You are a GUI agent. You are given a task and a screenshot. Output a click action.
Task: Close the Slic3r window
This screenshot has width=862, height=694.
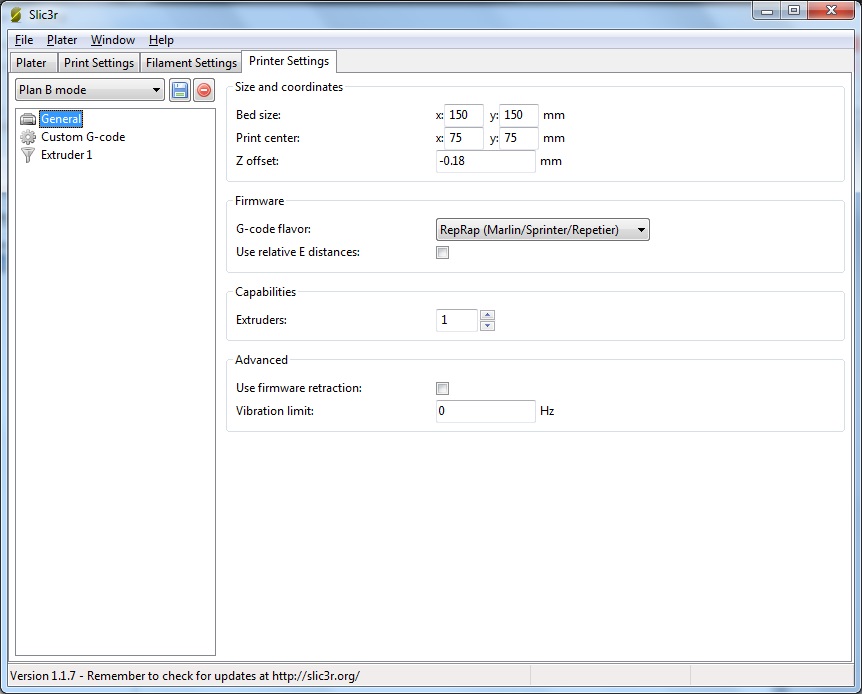tap(831, 10)
